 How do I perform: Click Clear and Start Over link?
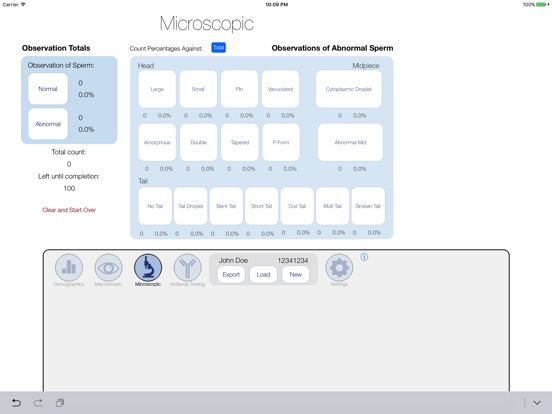click(x=69, y=210)
